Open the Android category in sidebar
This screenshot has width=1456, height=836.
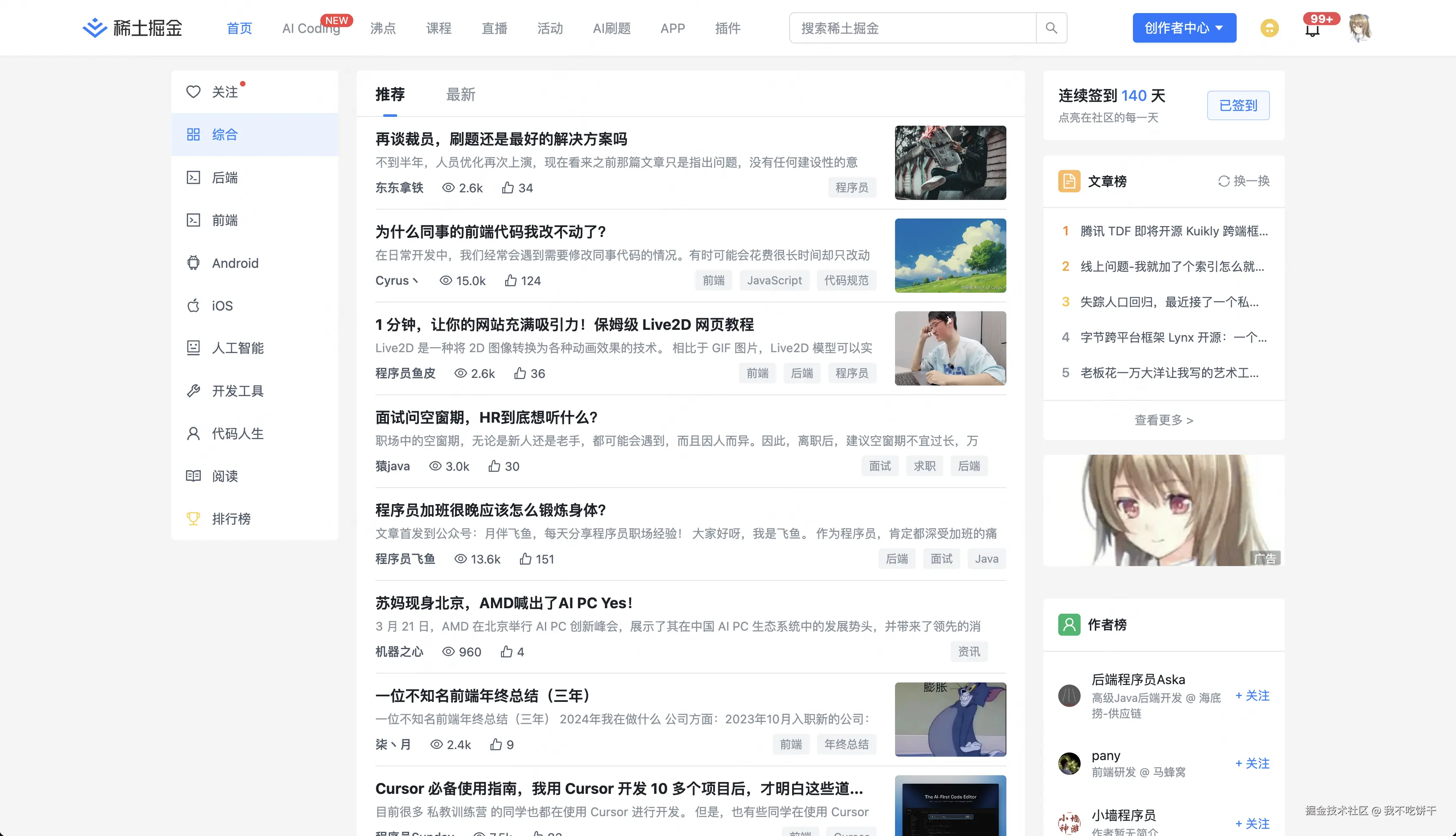(235, 263)
